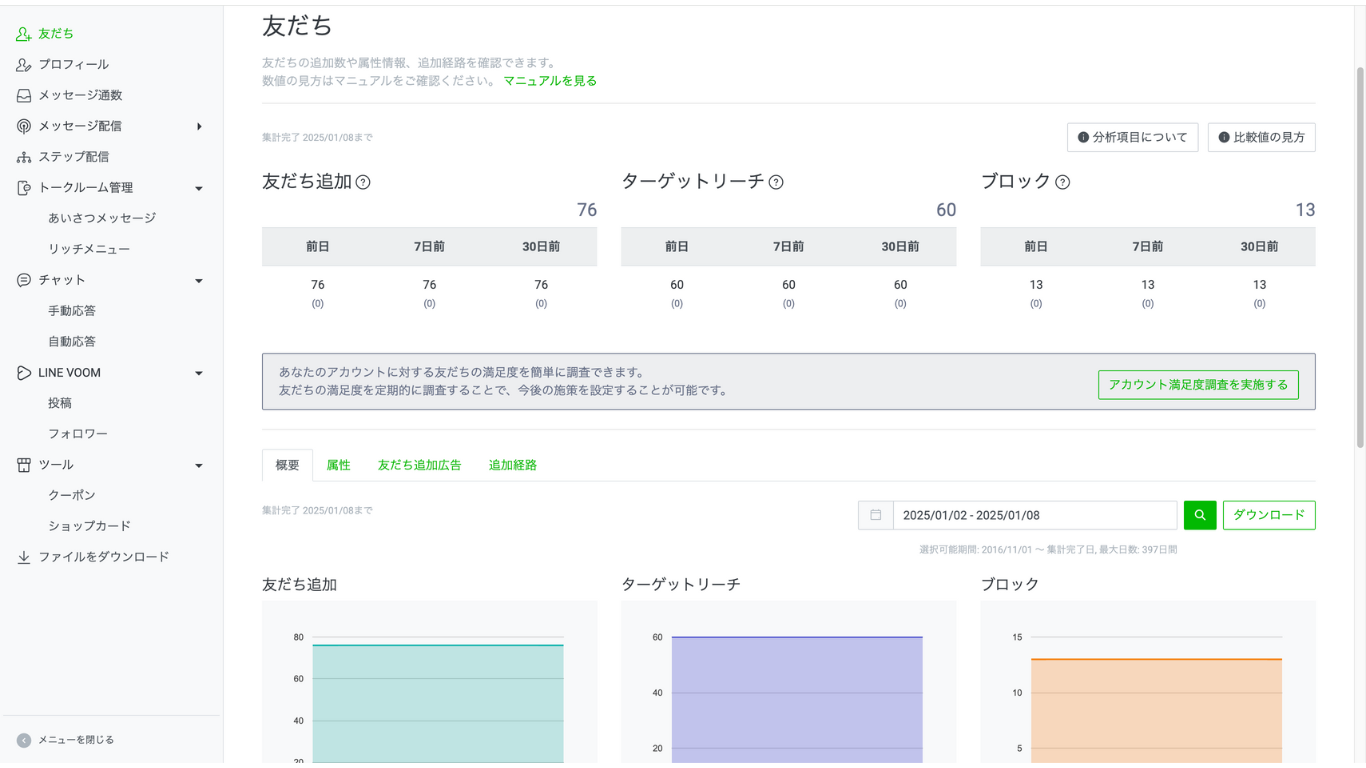Viewport: 1366px width, 768px height.
Task: Click the プロフィール sidebar icon
Action: pyautogui.click(x=24, y=65)
